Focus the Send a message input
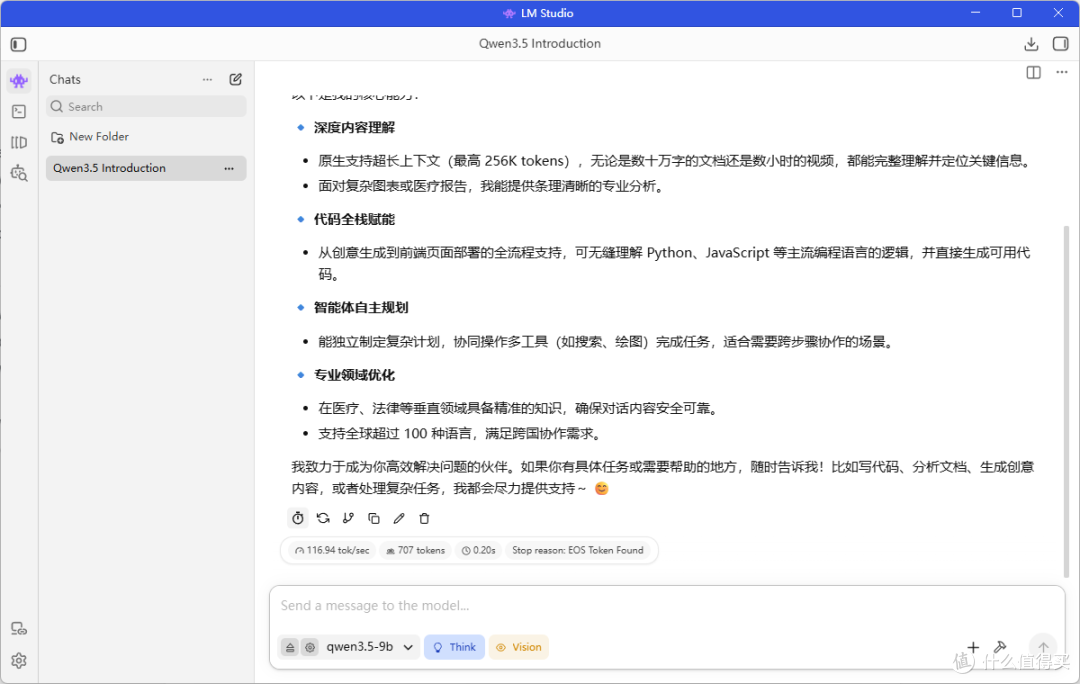Viewport: 1080px width, 684px height. point(667,605)
